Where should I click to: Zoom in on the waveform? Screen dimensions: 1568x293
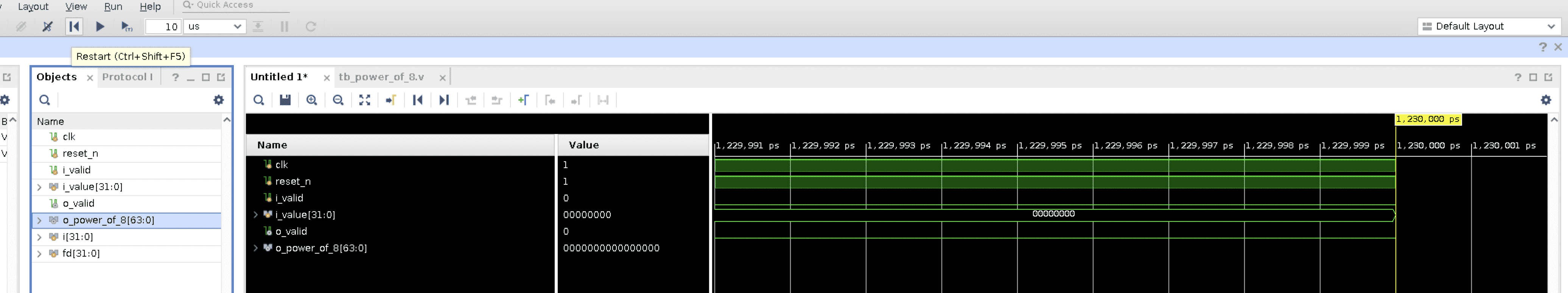pos(312,100)
